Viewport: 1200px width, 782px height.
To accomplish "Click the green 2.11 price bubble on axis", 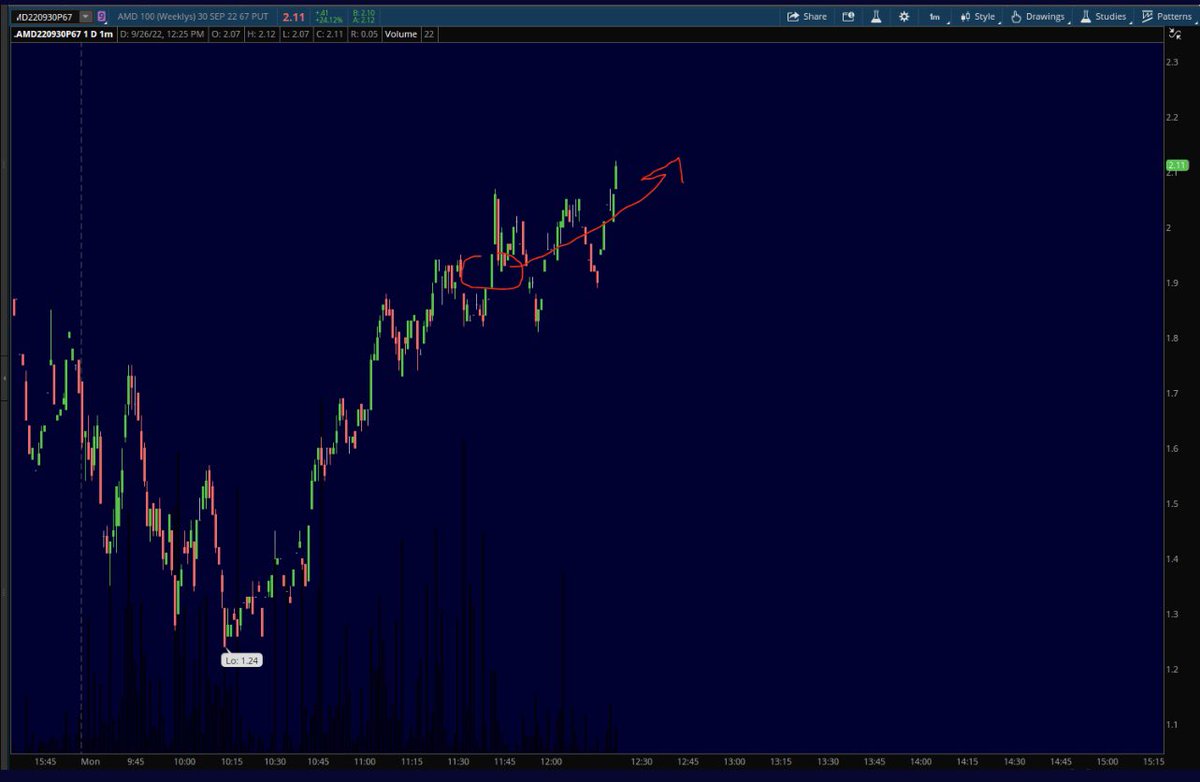I will (x=1176, y=165).
